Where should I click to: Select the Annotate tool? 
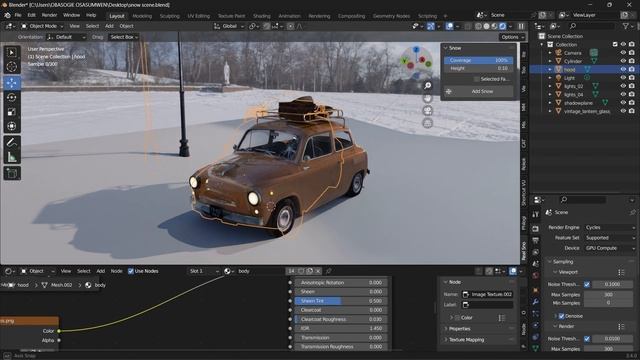tap(12, 142)
